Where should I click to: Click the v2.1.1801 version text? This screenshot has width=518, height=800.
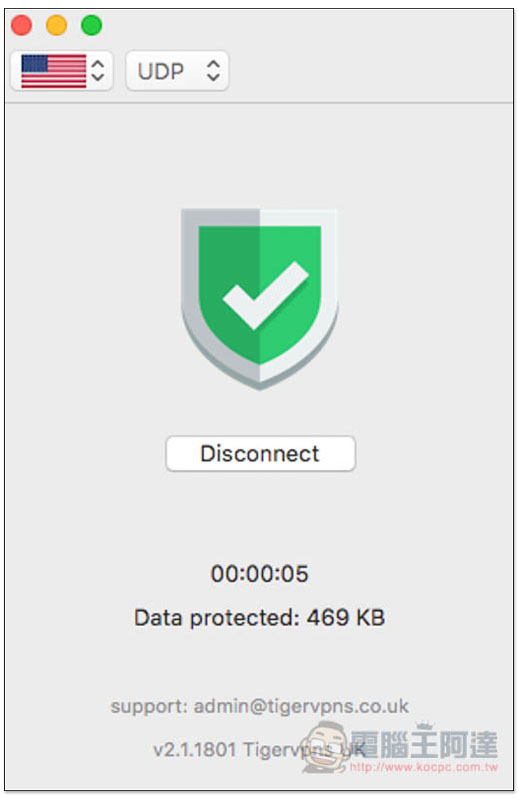tap(194, 749)
